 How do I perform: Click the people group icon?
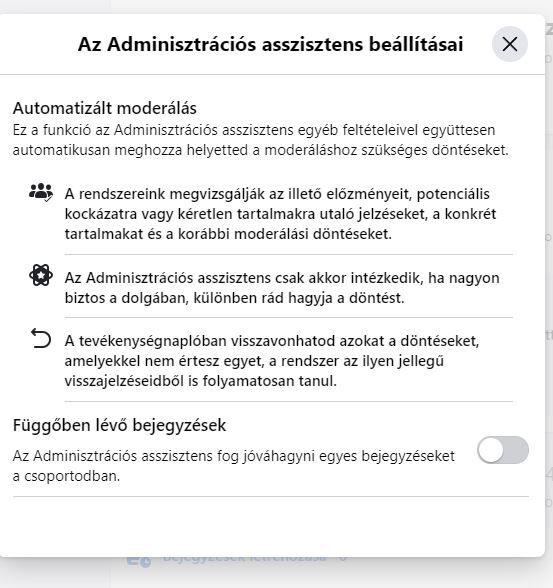point(41,192)
